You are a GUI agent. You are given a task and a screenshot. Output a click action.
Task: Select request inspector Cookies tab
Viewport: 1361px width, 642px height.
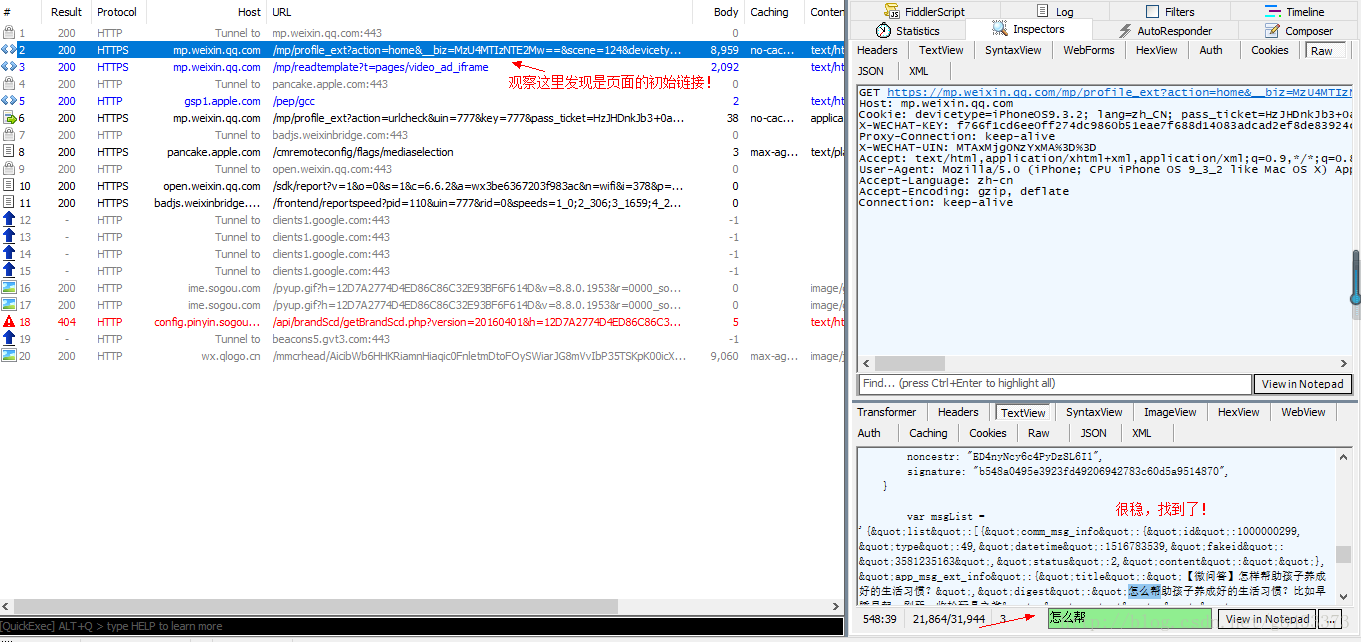coord(1270,50)
